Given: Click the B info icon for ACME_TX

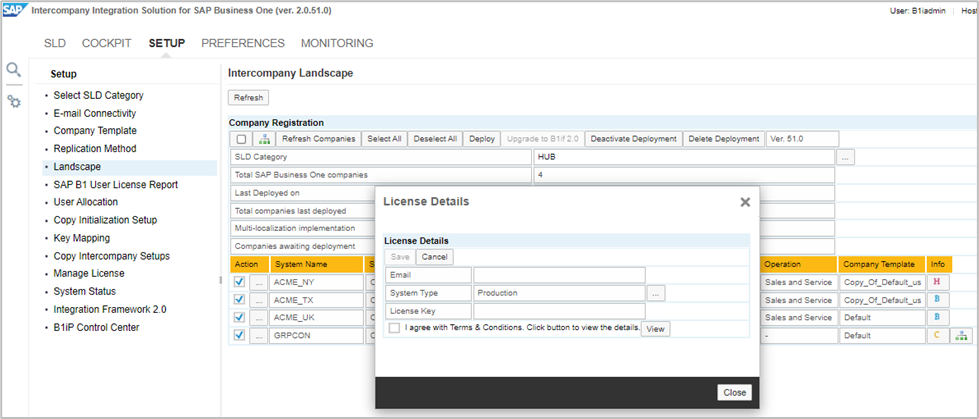Looking at the screenshot, I should (939, 300).
